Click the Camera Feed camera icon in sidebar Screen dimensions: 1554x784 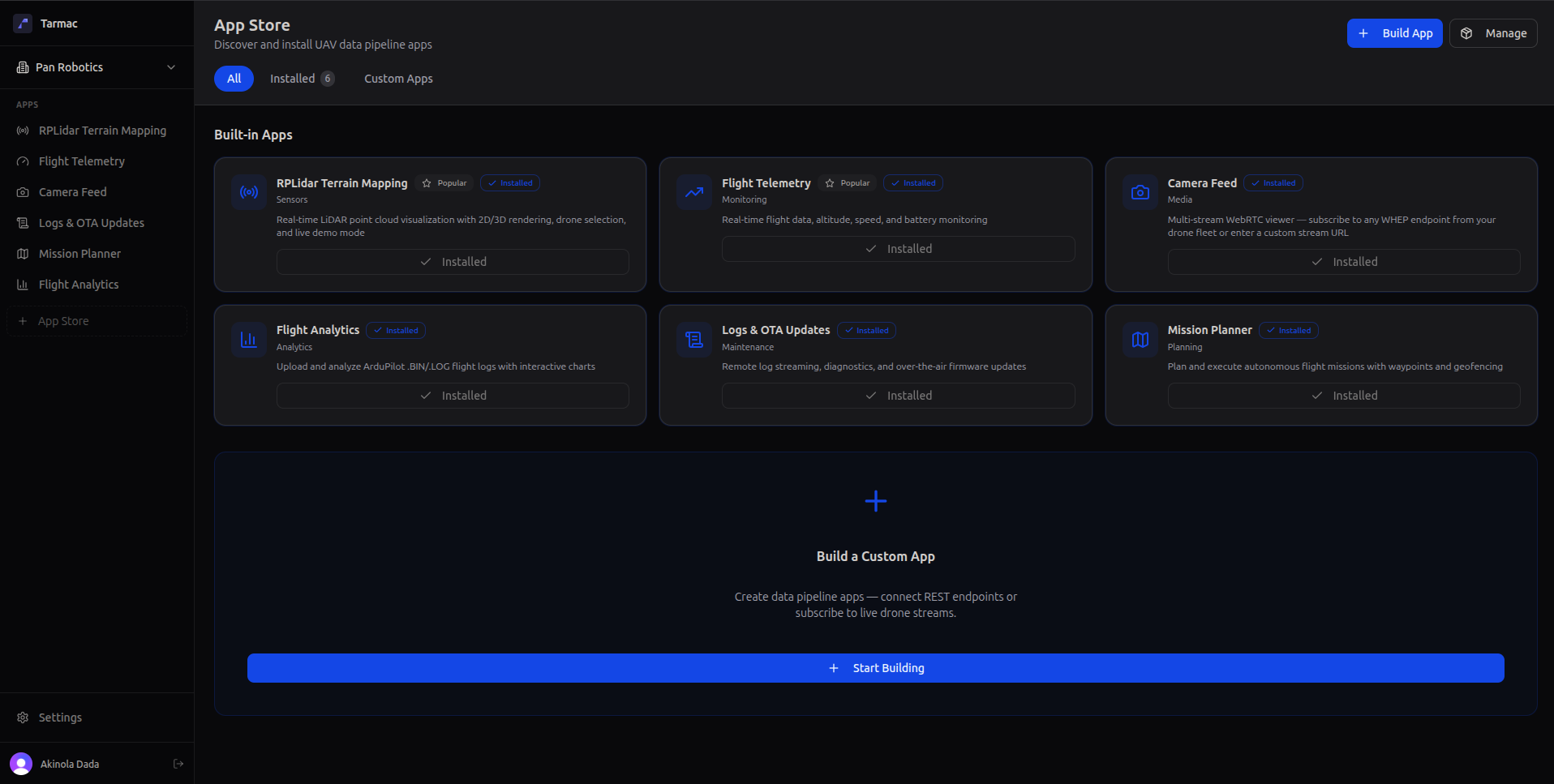[x=23, y=192]
